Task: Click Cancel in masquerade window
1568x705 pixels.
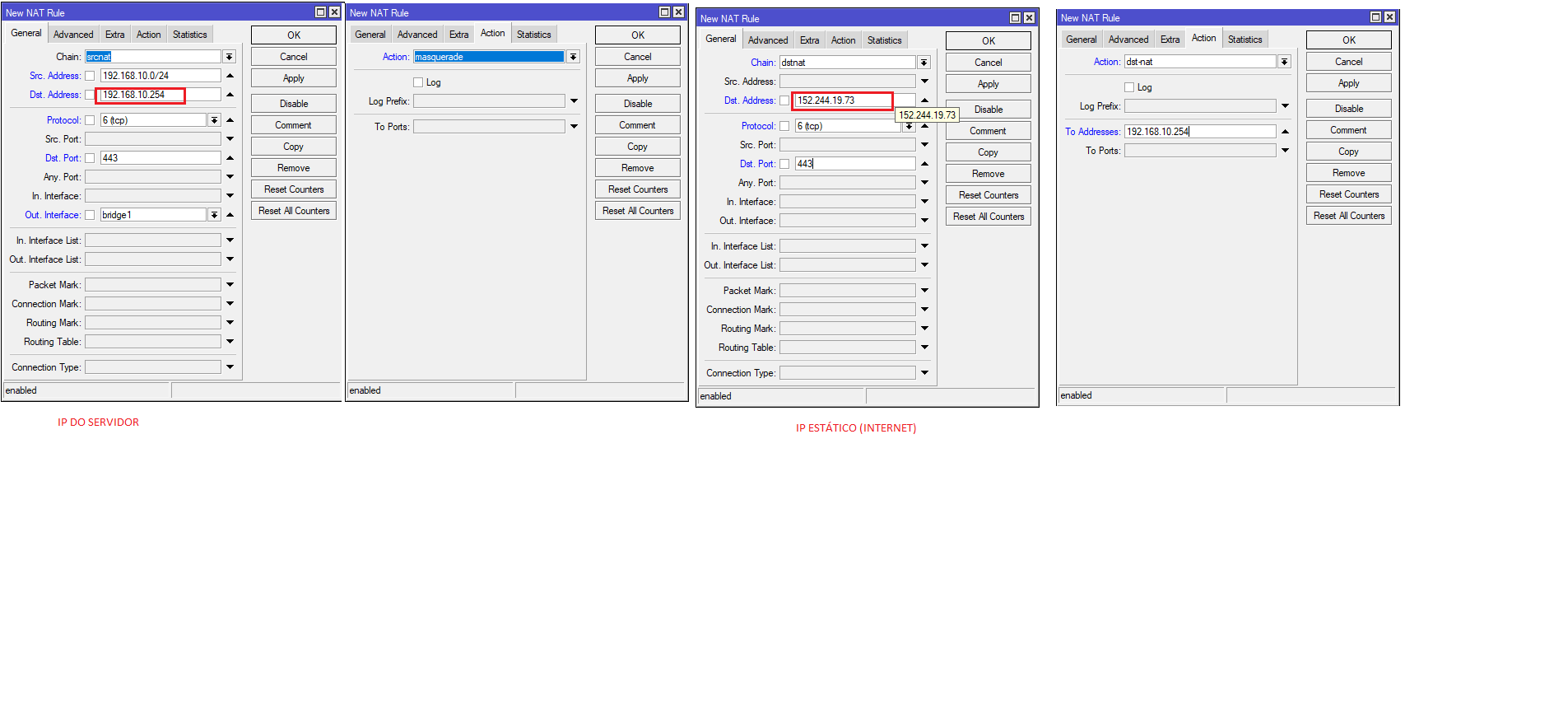Action: [638, 57]
